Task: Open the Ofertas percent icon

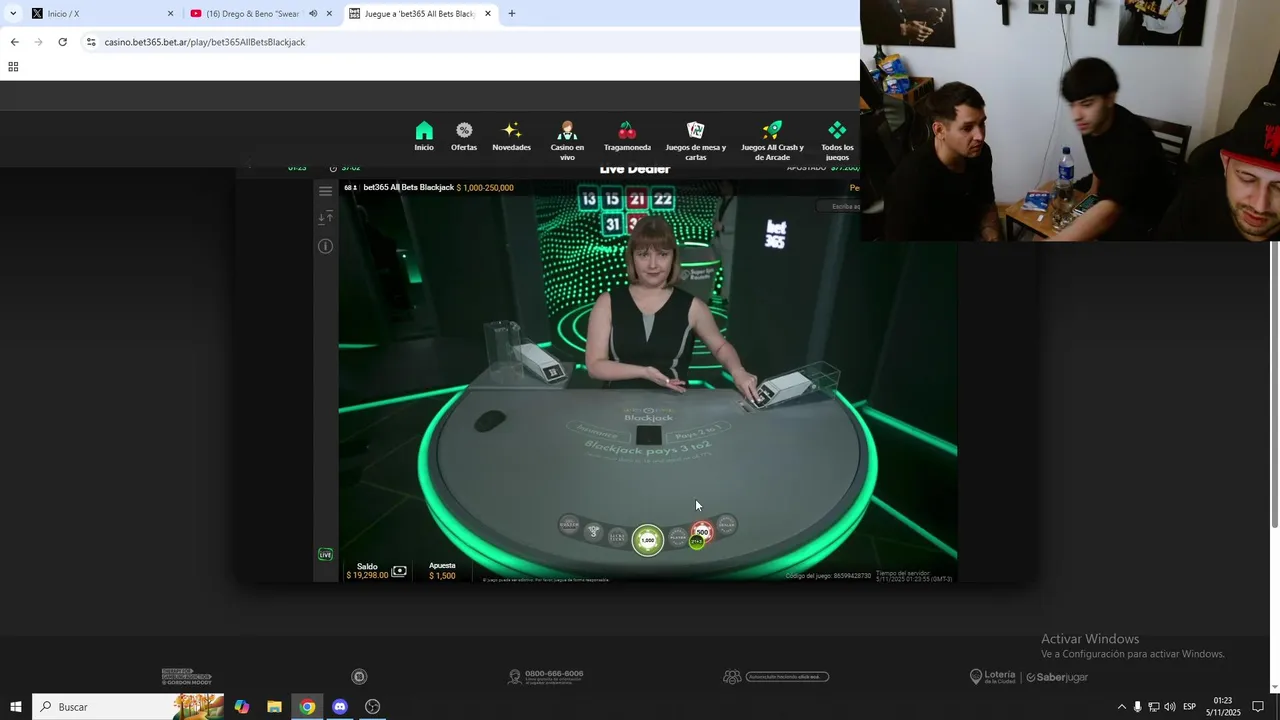Action: point(464,131)
